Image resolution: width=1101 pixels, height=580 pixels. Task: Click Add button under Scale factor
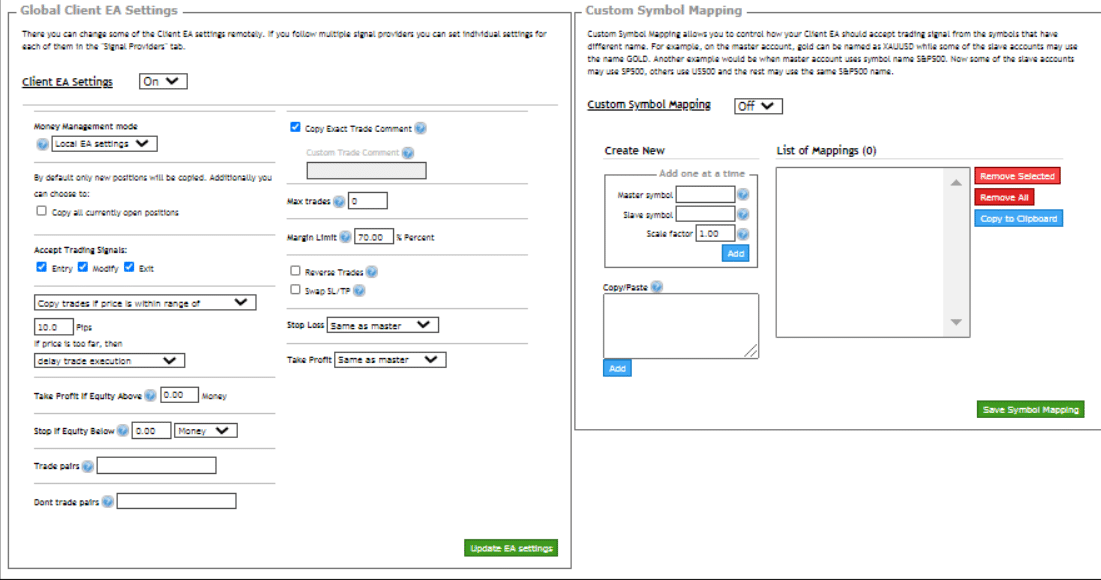pyautogui.click(x=735, y=253)
